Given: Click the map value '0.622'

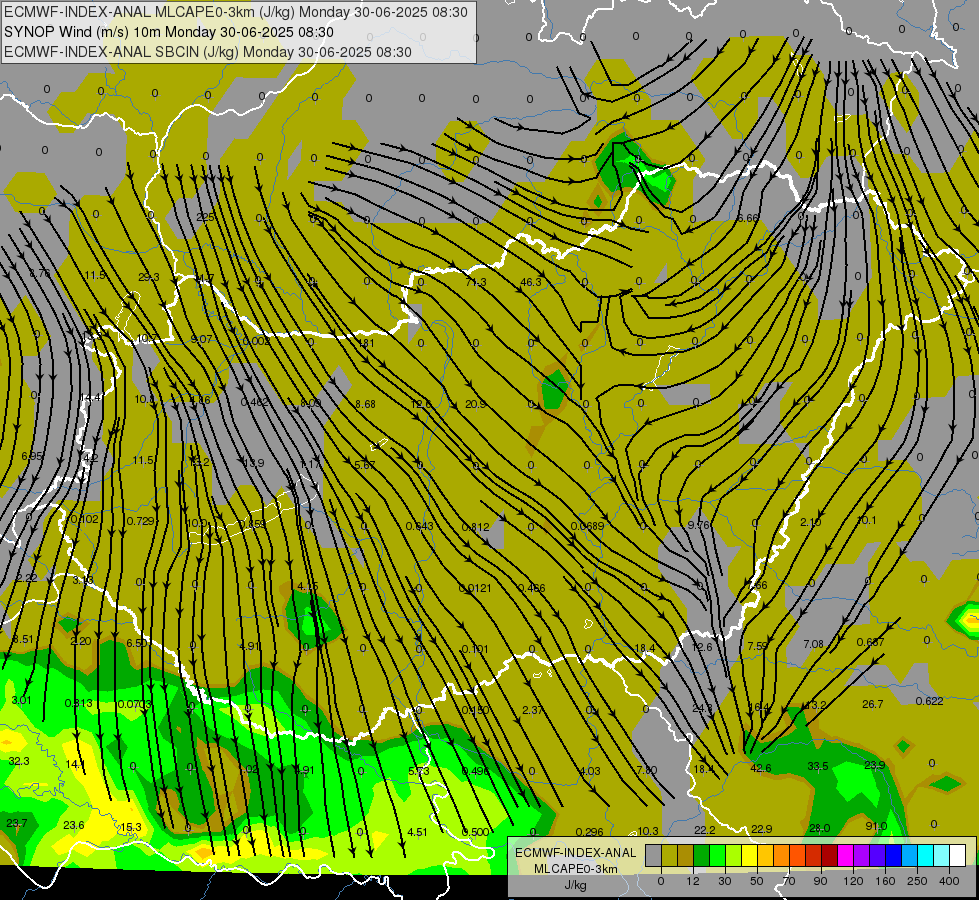Looking at the screenshot, I should click(929, 701).
